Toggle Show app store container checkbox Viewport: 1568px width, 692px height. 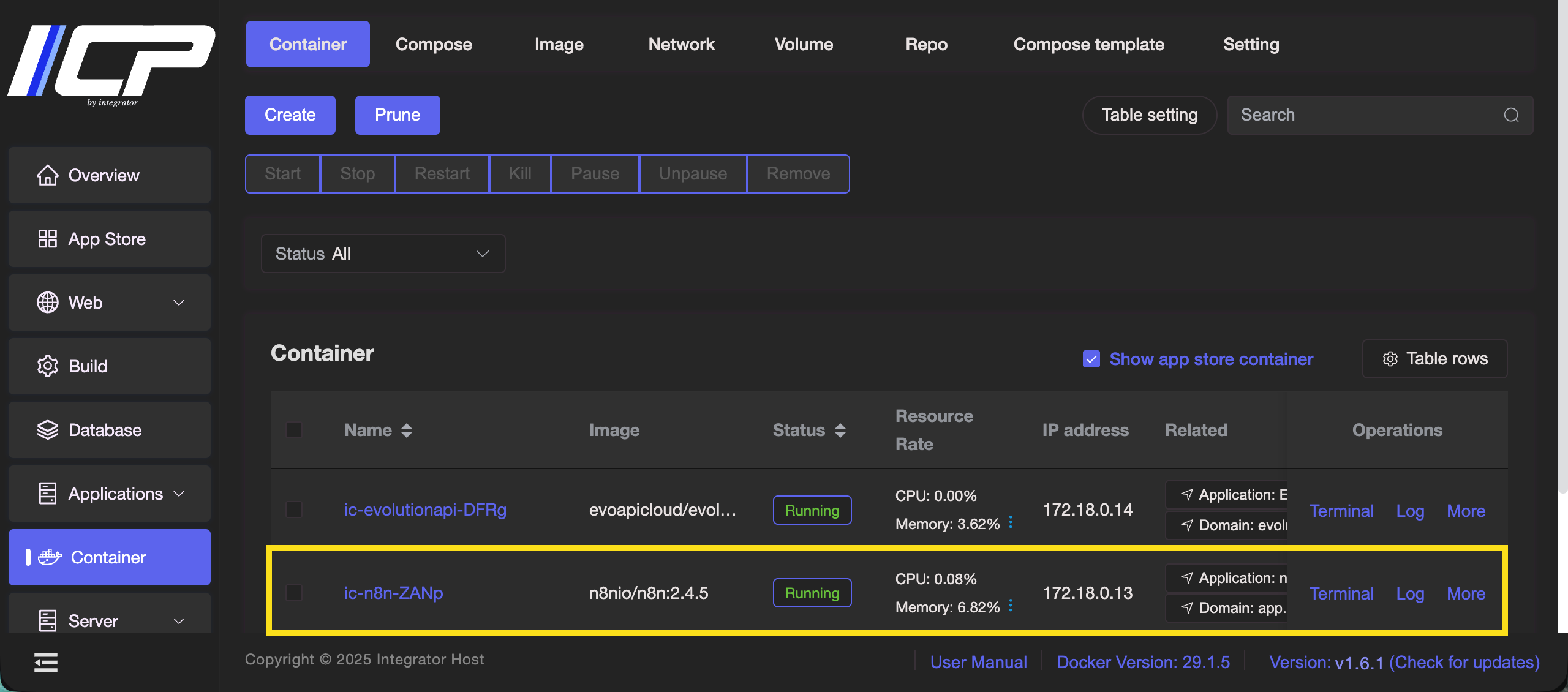[1091, 359]
